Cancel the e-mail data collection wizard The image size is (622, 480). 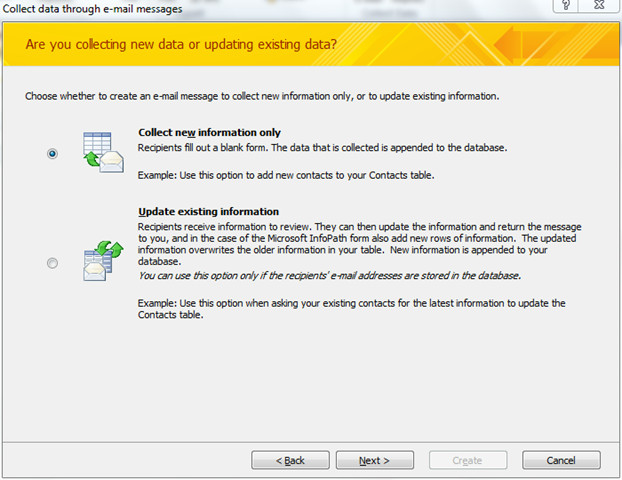click(x=561, y=460)
